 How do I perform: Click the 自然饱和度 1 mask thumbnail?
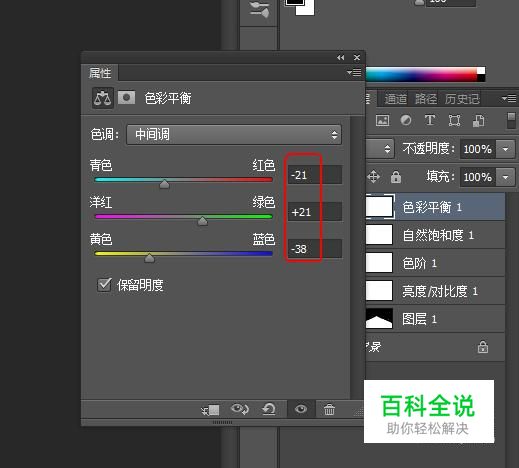[379, 235]
